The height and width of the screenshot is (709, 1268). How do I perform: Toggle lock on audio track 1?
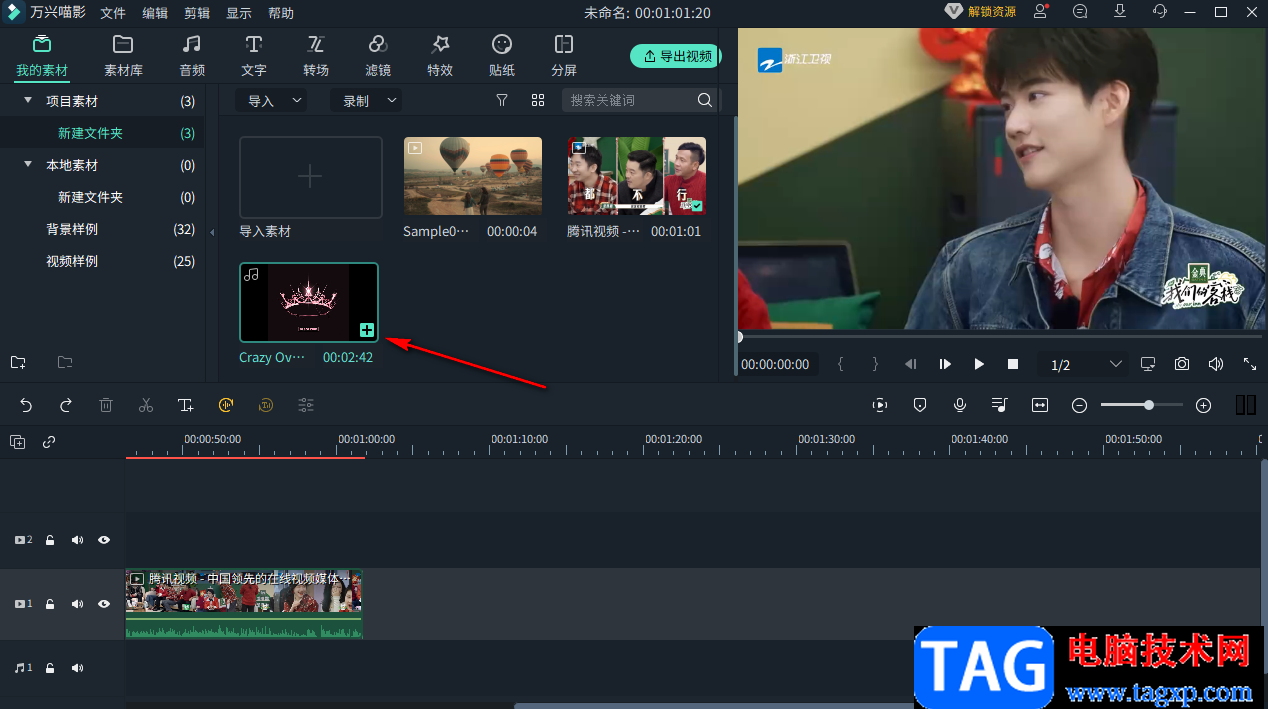click(49, 668)
